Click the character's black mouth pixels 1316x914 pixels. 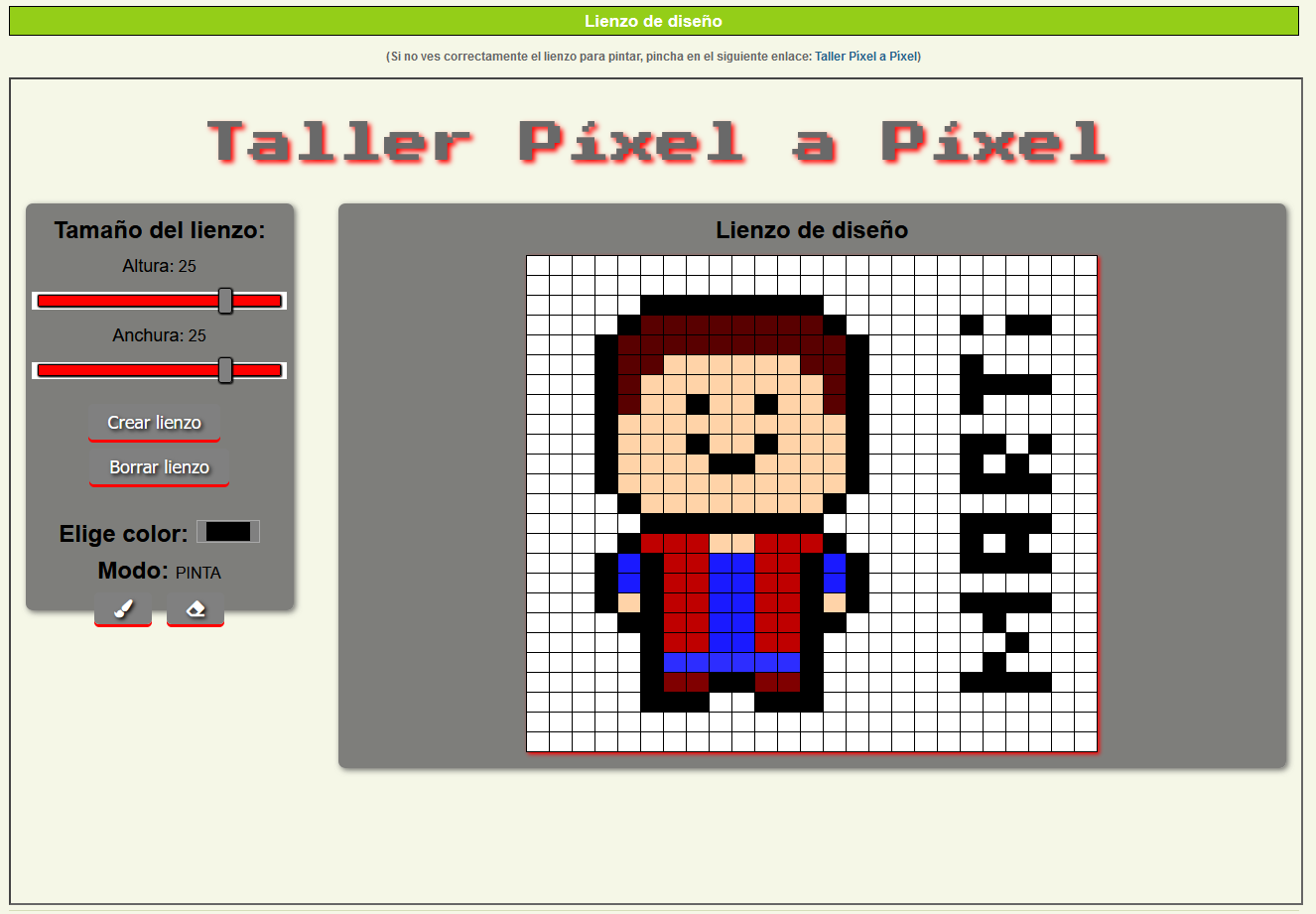pos(732,463)
